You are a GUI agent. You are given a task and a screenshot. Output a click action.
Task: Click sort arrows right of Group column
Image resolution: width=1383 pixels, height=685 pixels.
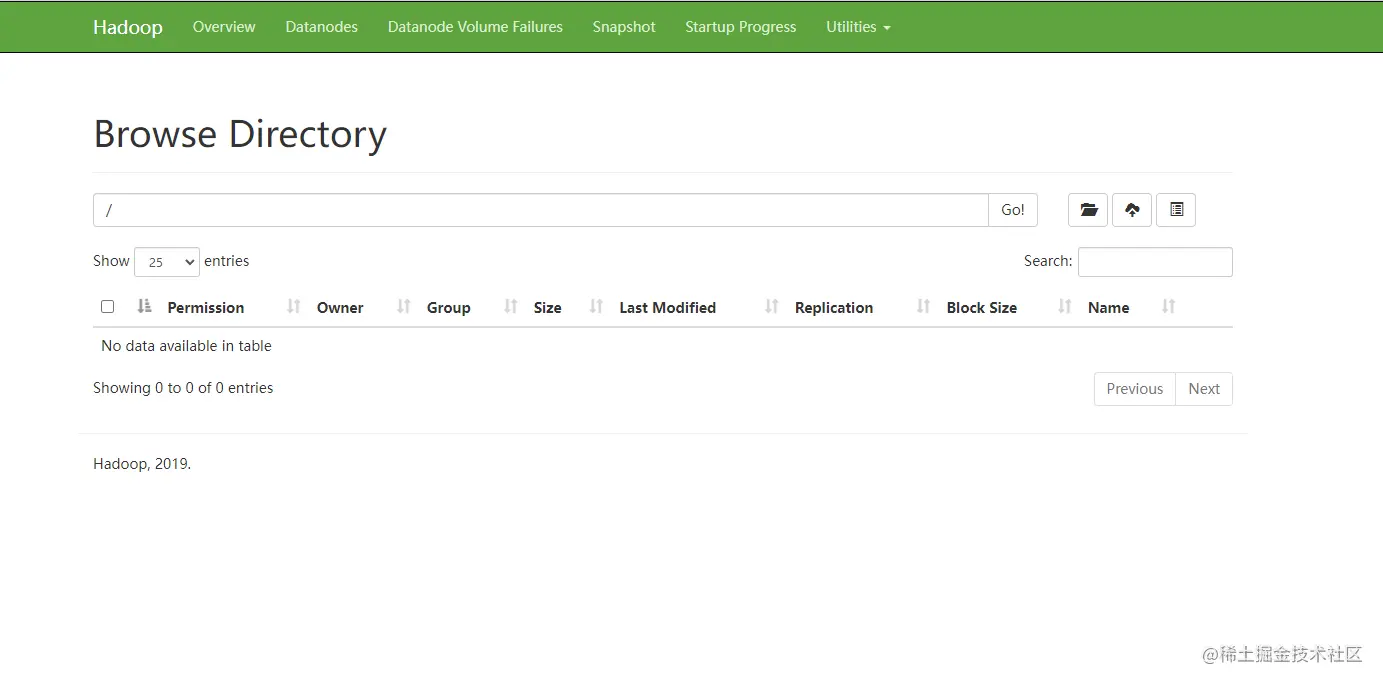coord(511,307)
